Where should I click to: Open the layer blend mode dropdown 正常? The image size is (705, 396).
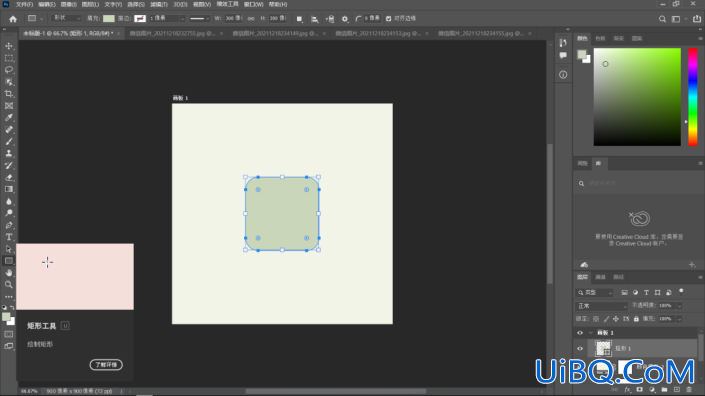tap(602, 306)
